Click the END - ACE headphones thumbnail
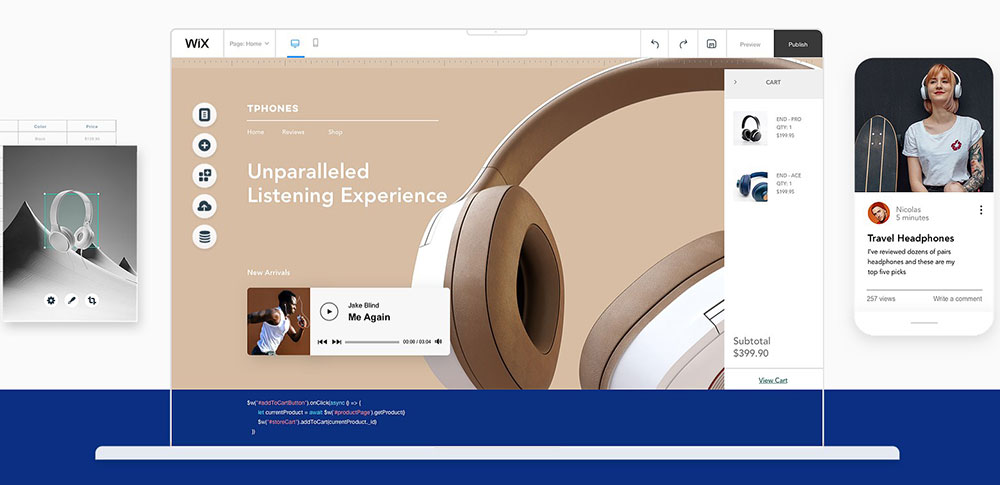The height and width of the screenshot is (485, 1000). 750,184
